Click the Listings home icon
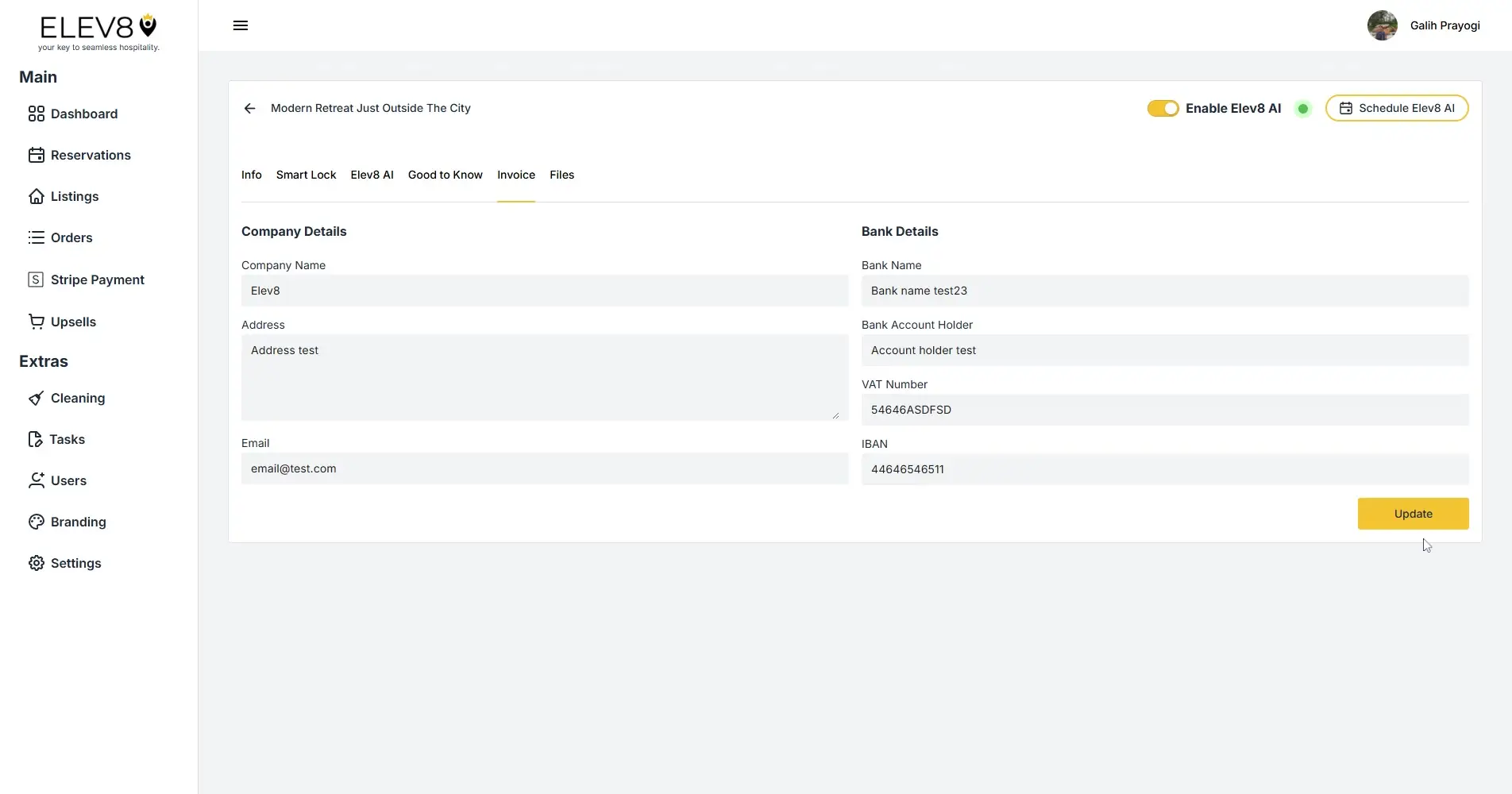Screen dimensions: 1512x794 pyautogui.click(x=37, y=196)
